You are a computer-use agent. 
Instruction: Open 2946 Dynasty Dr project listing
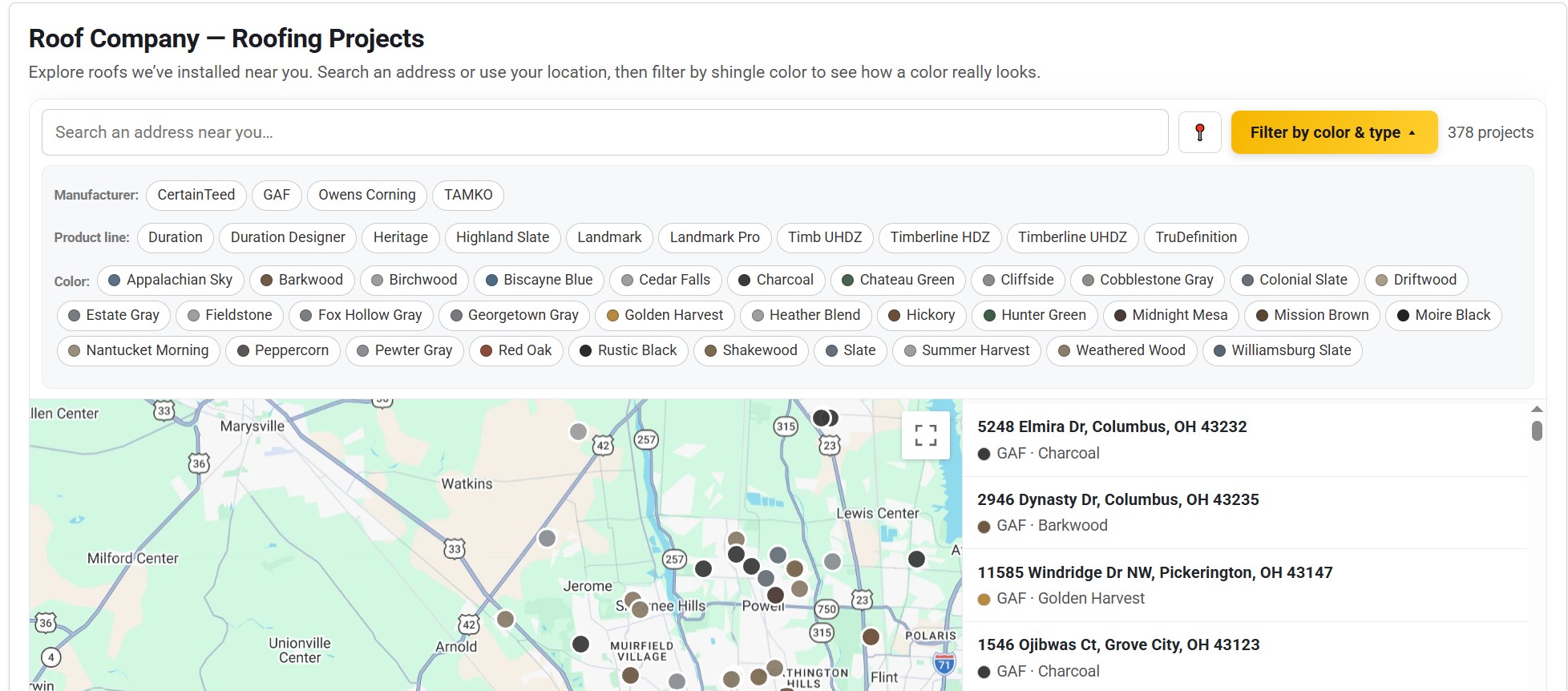tap(1245, 513)
